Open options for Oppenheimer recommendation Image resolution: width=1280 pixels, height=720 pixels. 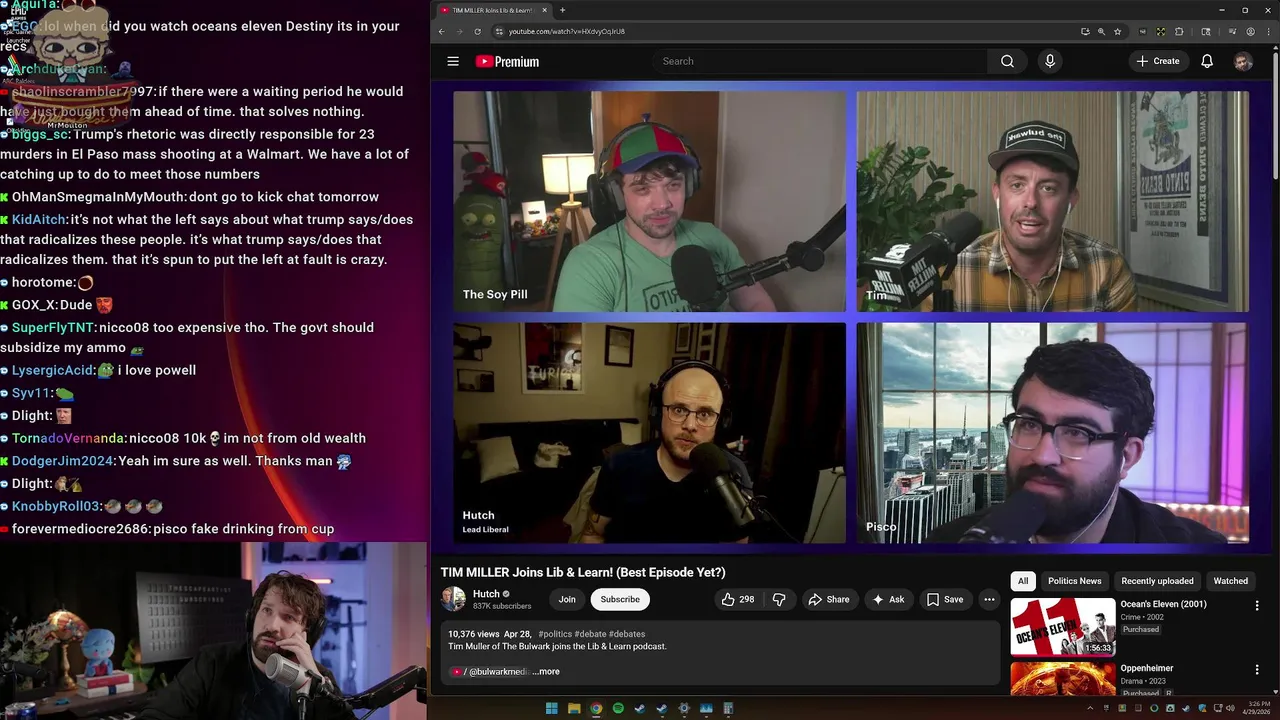pyautogui.click(x=1257, y=669)
